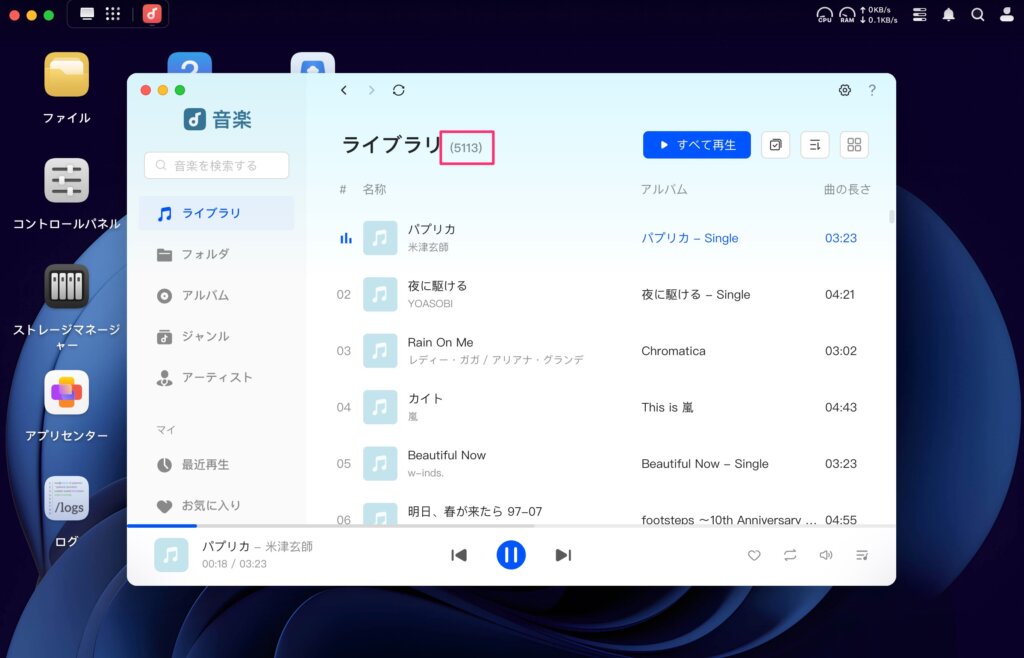Skip to the next track
The image size is (1024, 658).
[563, 555]
